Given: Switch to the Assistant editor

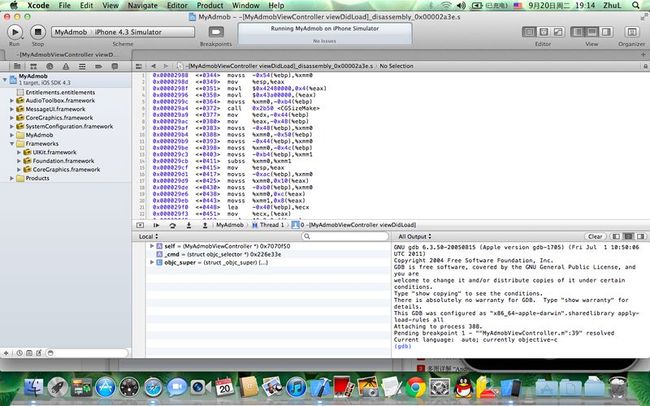Looking at the screenshot, I should pyautogui.click(x=543, y=32).
